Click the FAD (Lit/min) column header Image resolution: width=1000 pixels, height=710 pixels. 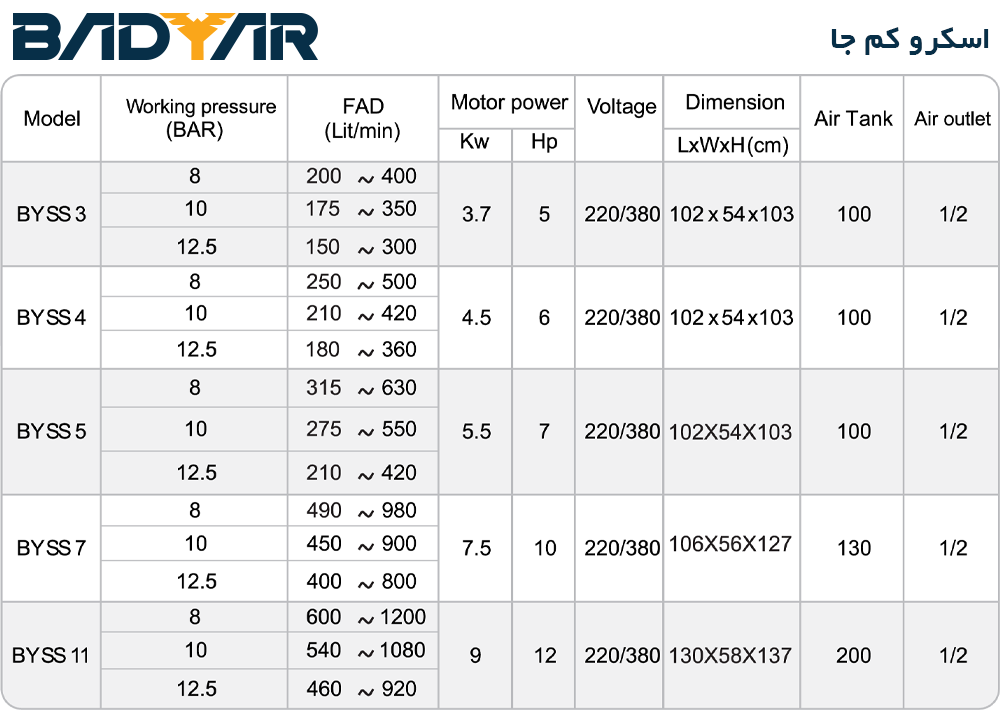[362, 118]
